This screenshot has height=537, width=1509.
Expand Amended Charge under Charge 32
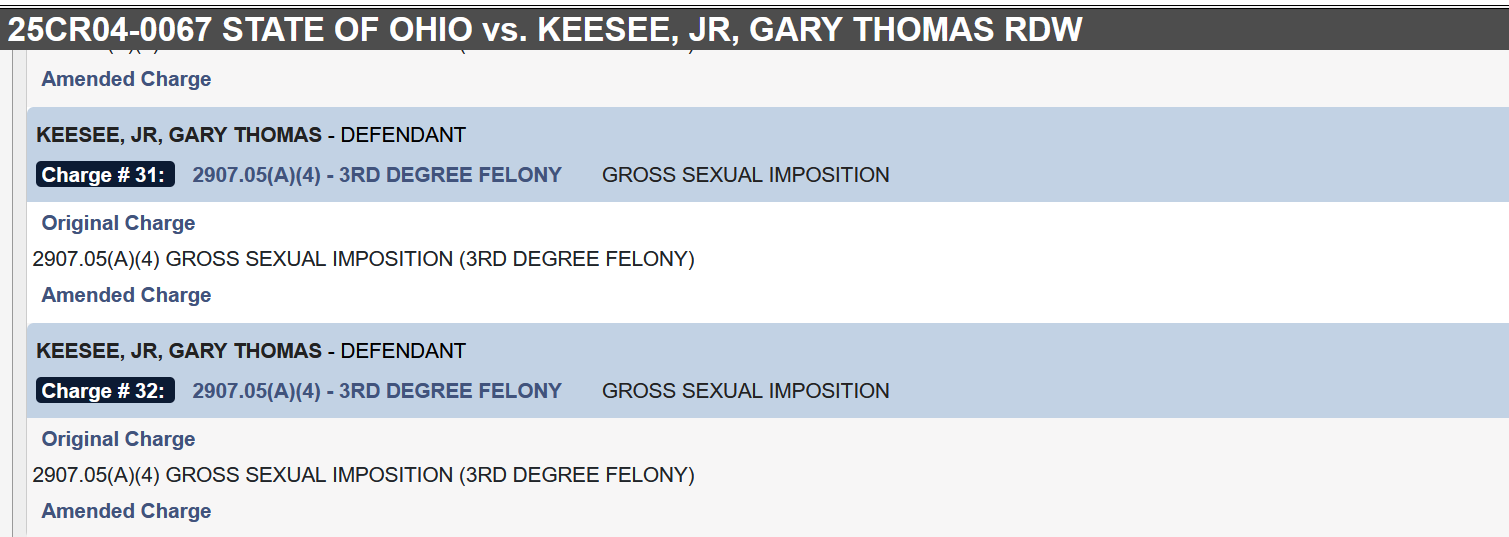(x=126, y=511)
